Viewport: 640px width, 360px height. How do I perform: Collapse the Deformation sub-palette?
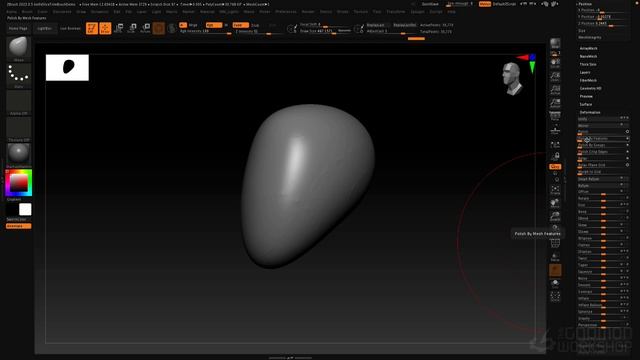(590, 112)
